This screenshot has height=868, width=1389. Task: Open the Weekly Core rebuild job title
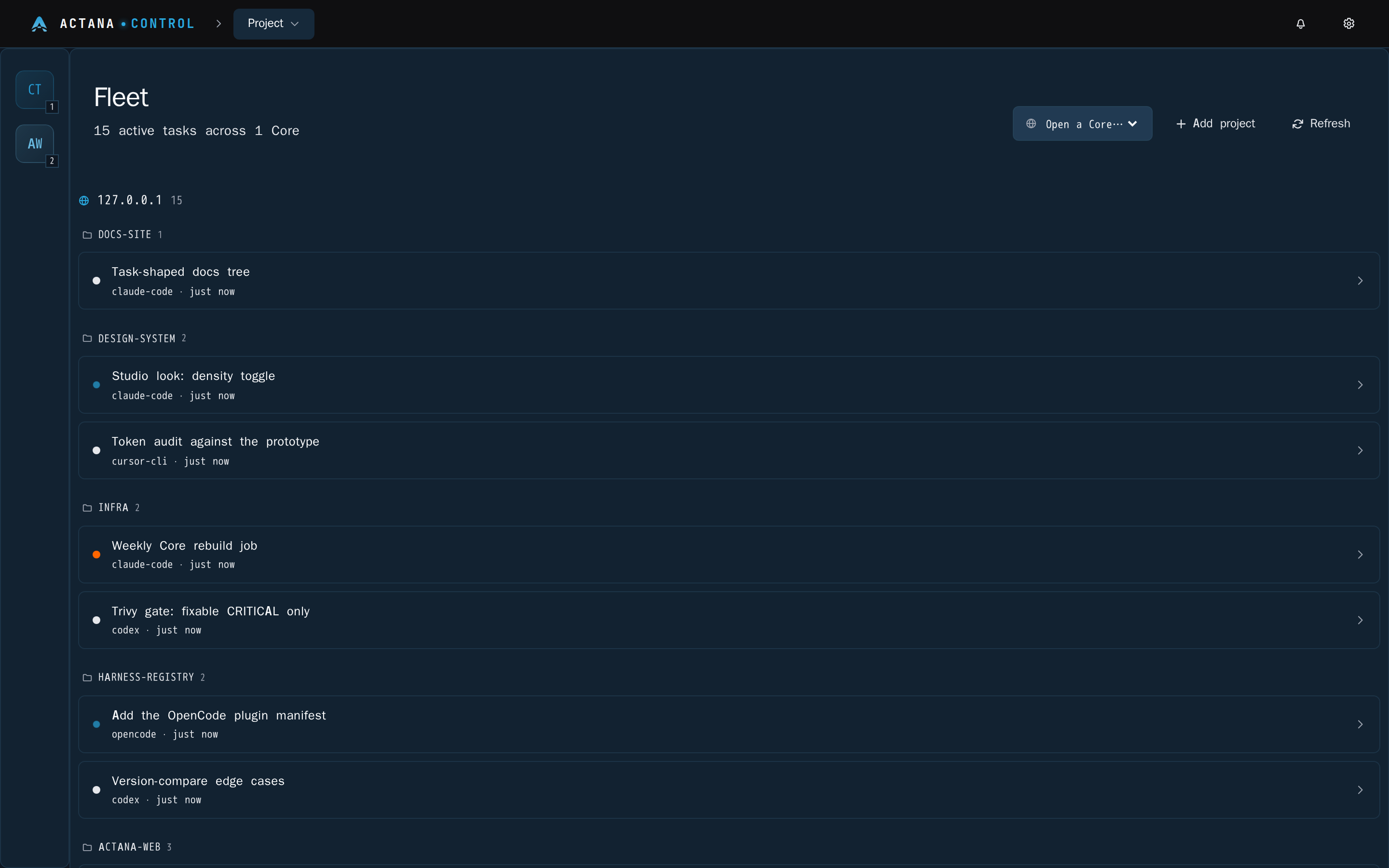(x=184, y=546)
